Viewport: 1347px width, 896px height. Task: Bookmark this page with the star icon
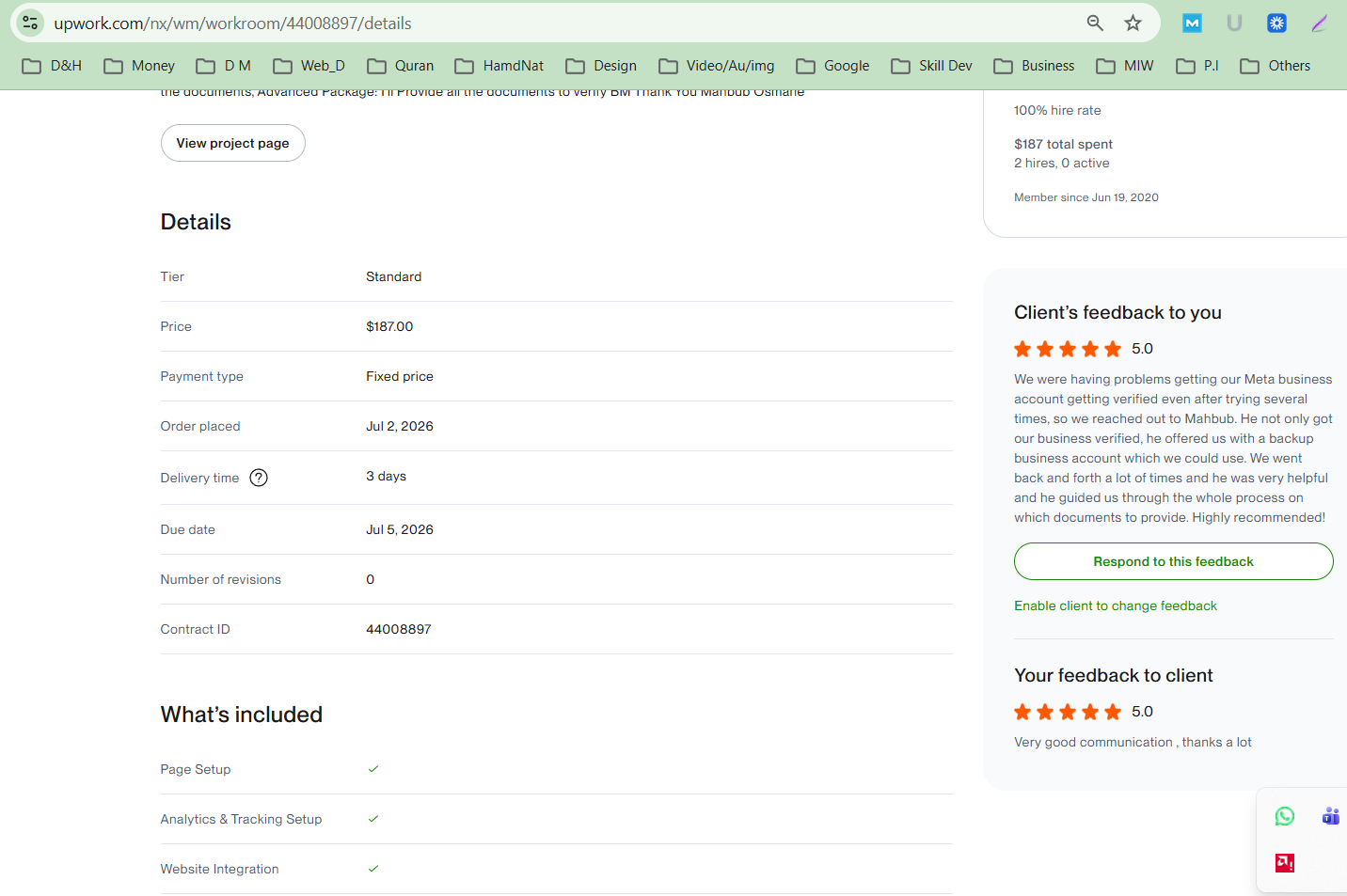pos(1133,23)
